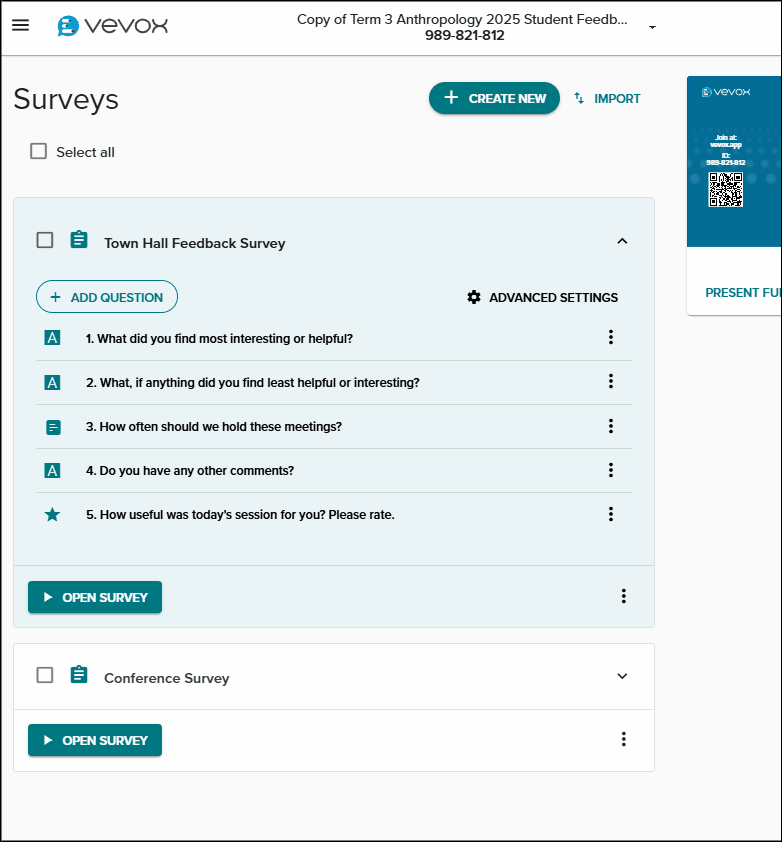The image size is (782, 842).
Task: Open the session title dropdown
Action: tap(651, 27)
